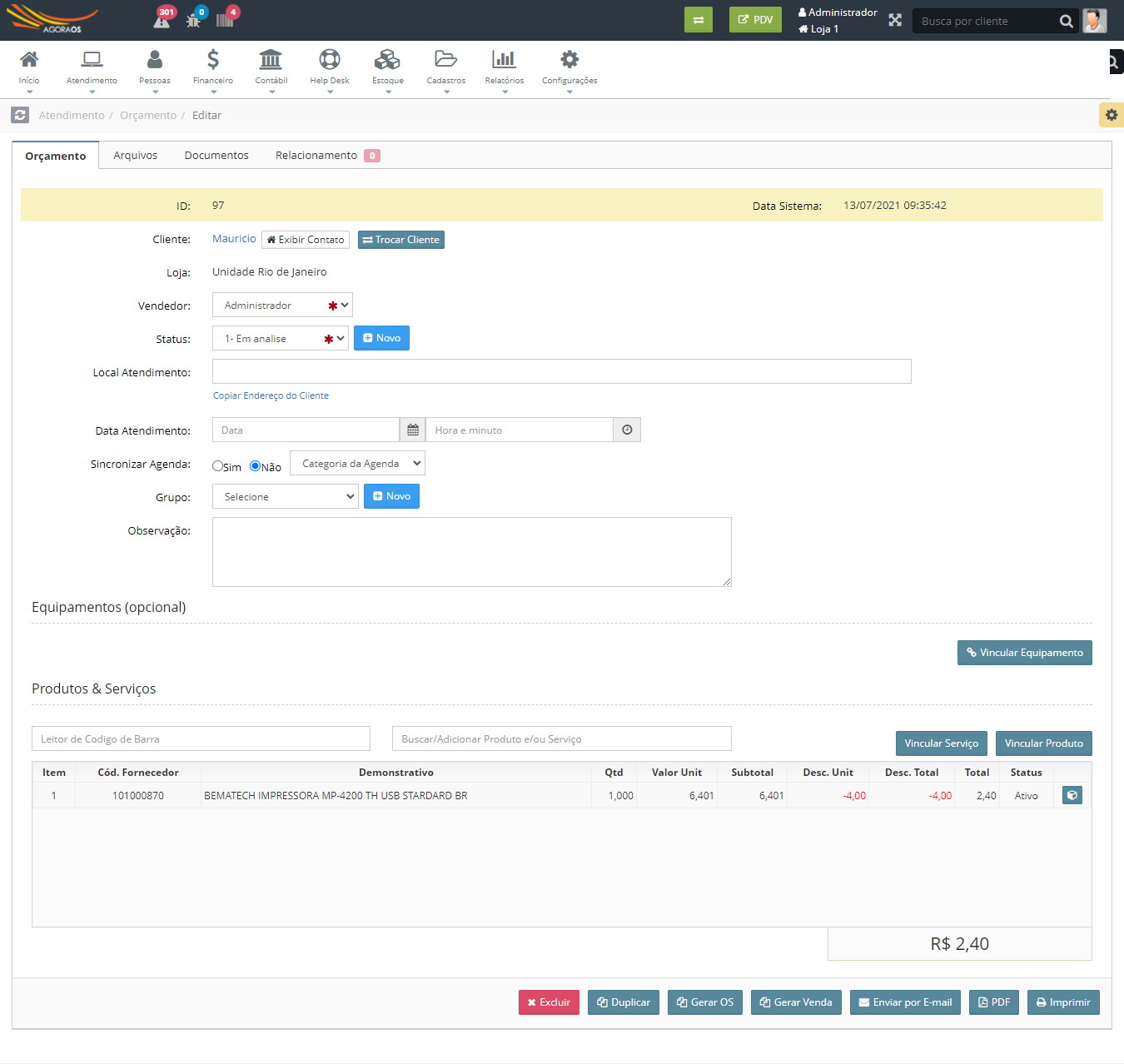Viewport: 1124px width, 1064px height.
Task: Click the green swap arrows button
Action: [x=699, y=20]
